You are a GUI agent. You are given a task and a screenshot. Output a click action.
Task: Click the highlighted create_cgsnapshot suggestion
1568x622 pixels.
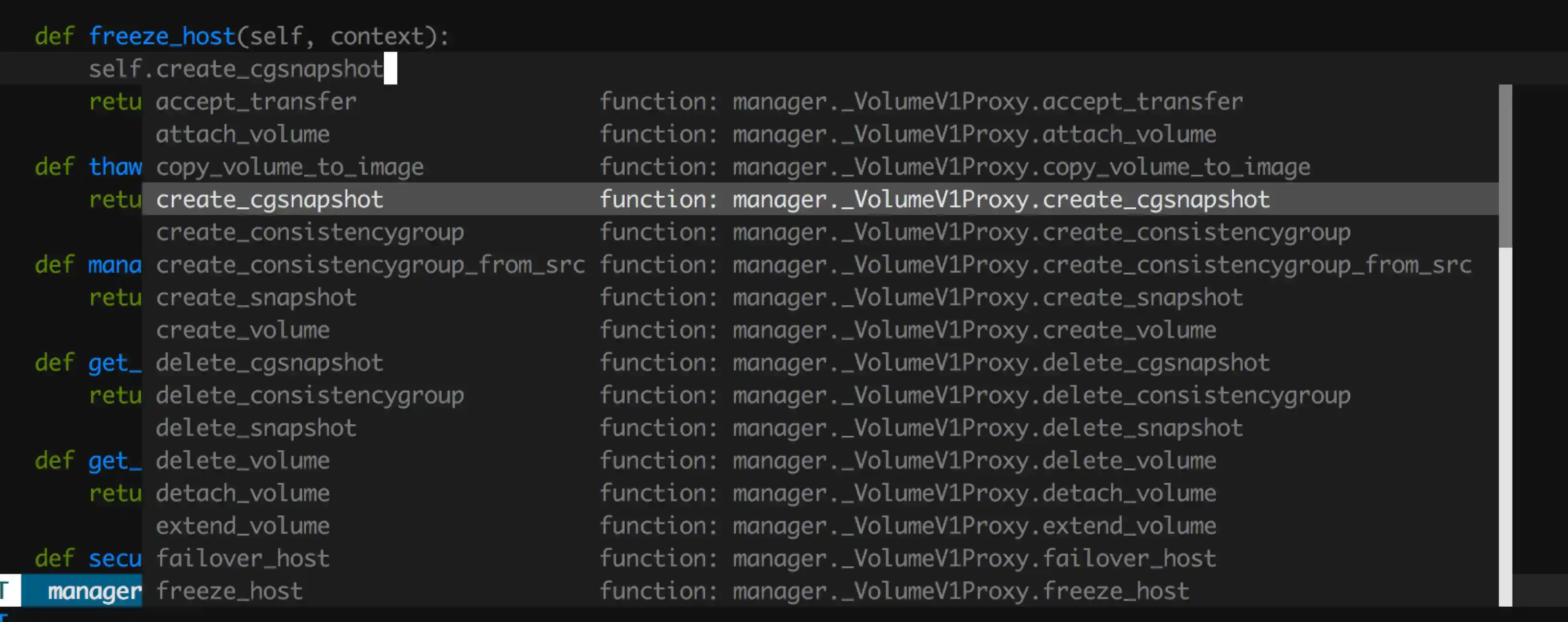(270, 200)
